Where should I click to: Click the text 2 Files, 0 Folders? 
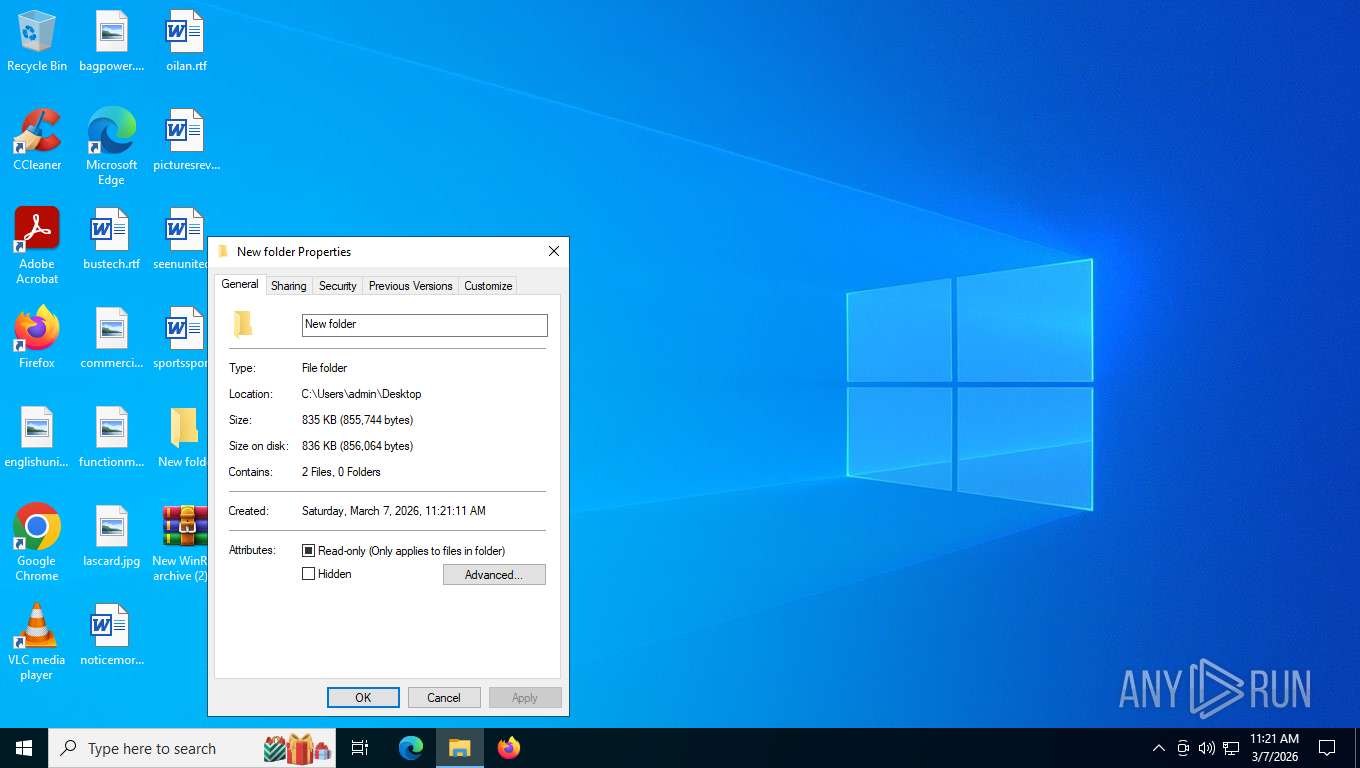342,472
